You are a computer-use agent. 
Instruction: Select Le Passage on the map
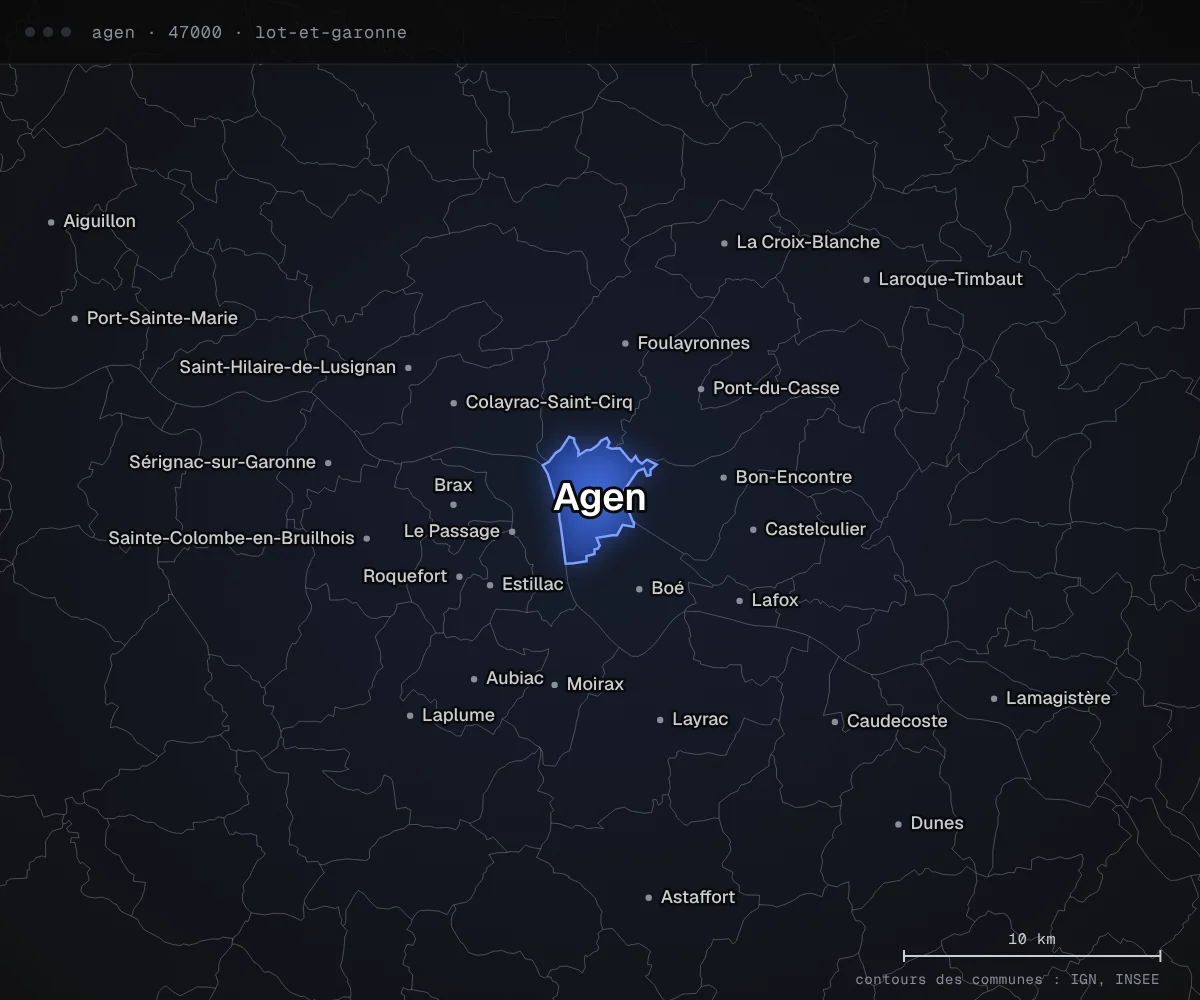452,531
